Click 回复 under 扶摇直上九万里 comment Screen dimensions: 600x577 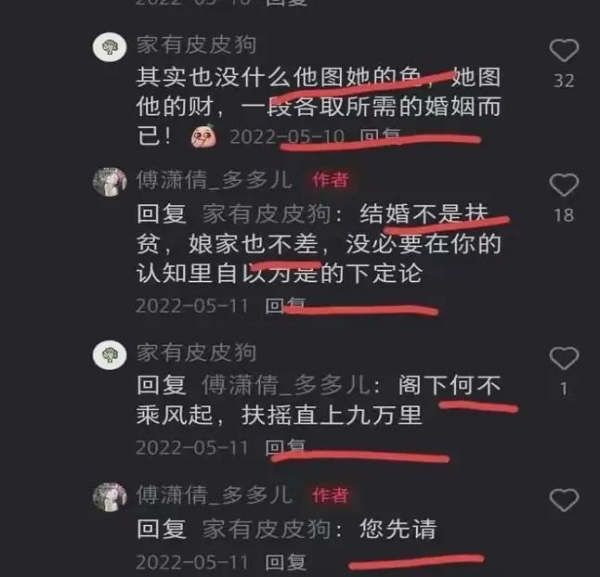point(286,447)
